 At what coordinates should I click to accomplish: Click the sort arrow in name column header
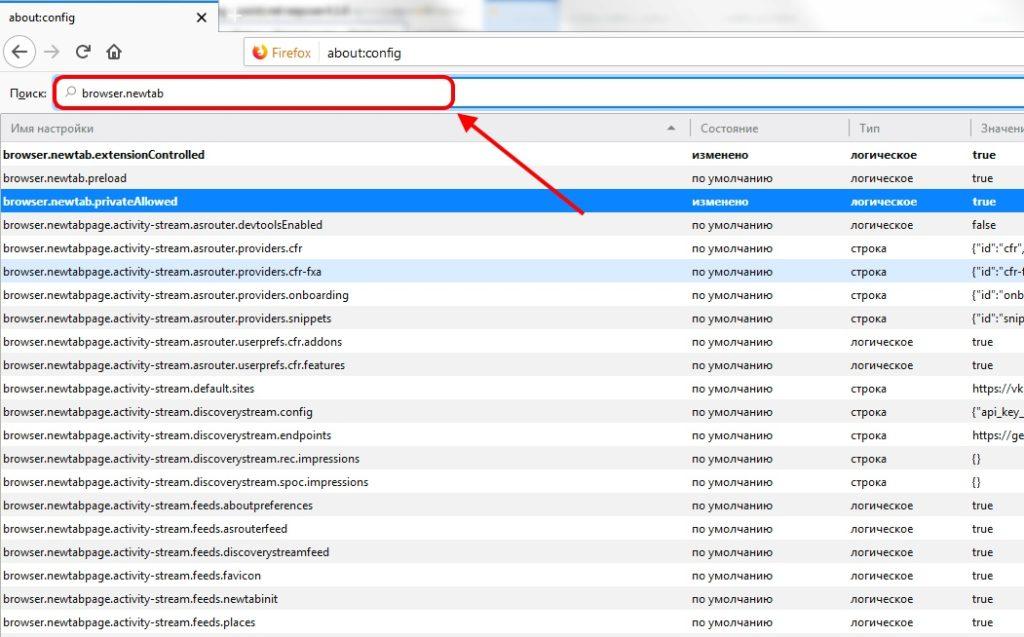point(671,128)
